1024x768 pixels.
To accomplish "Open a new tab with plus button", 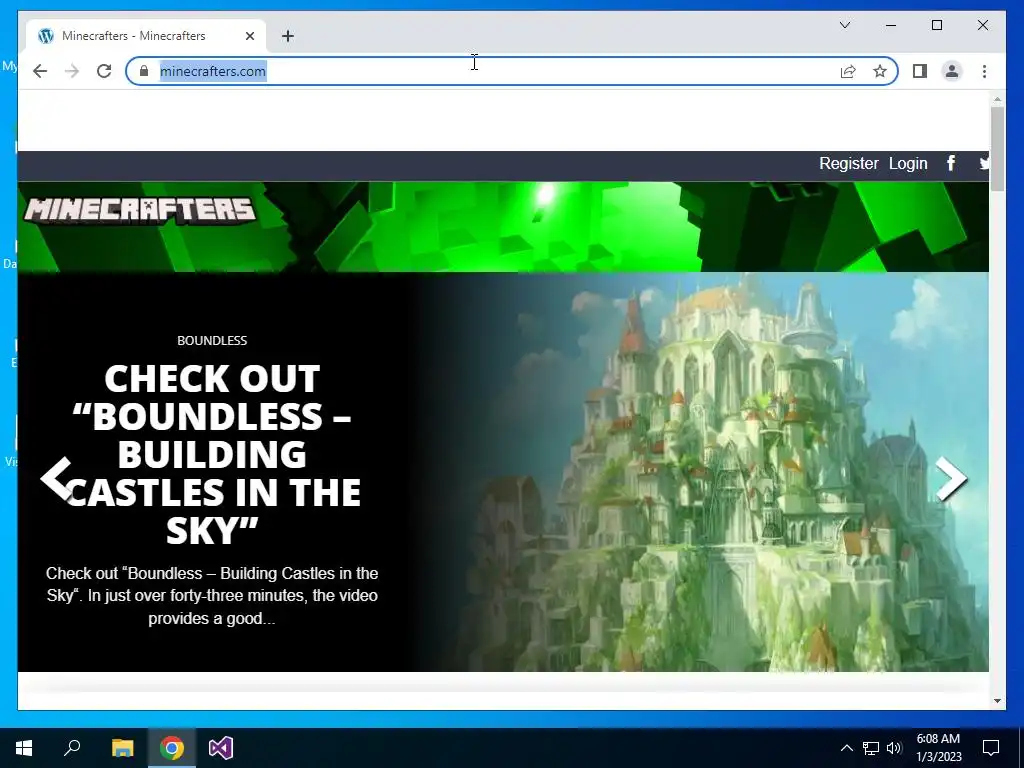I will (288, 36).
